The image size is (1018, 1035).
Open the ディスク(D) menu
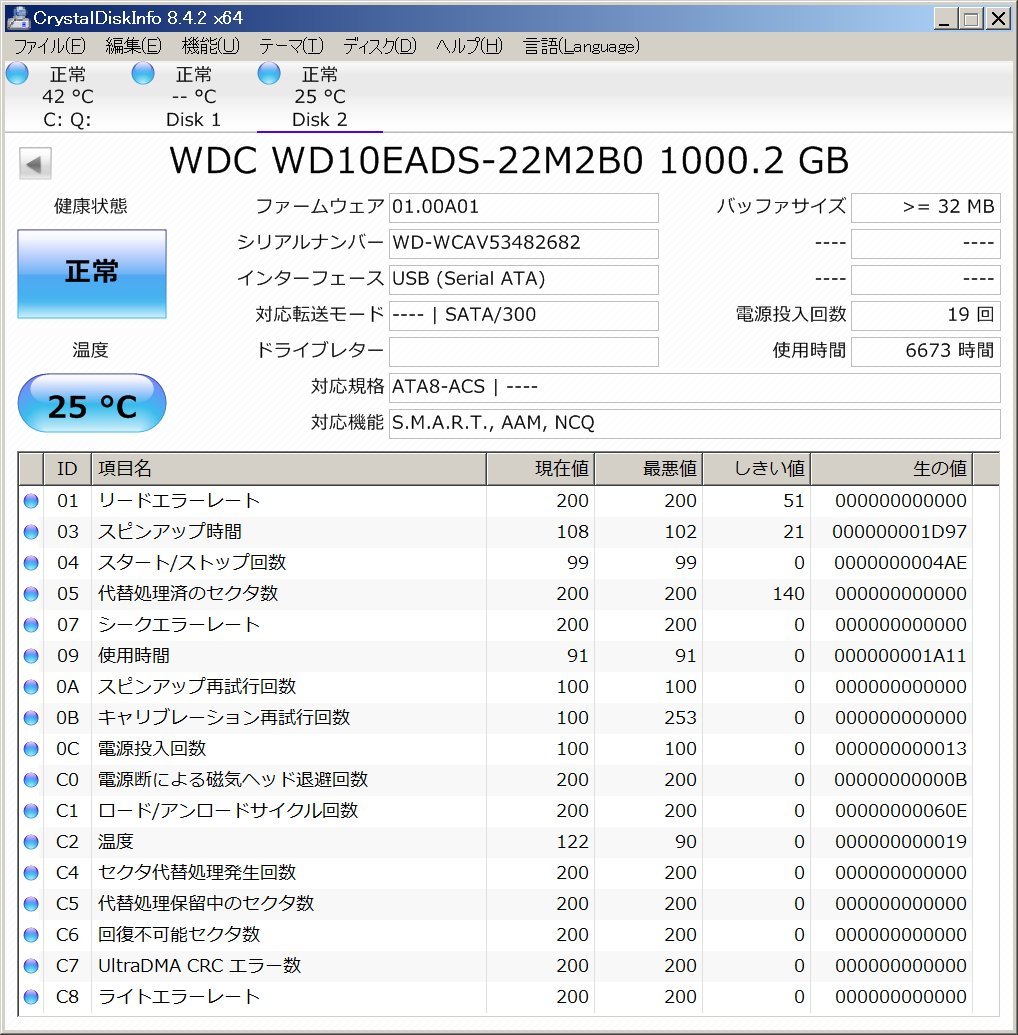(x=380, y=46)
